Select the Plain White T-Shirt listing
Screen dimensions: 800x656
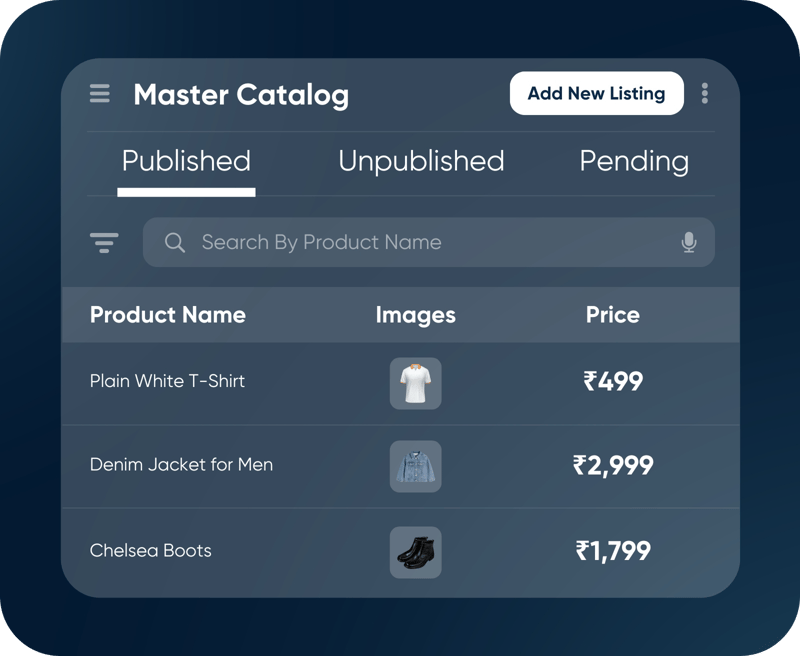pyautogui.click(x=167, y=381)
